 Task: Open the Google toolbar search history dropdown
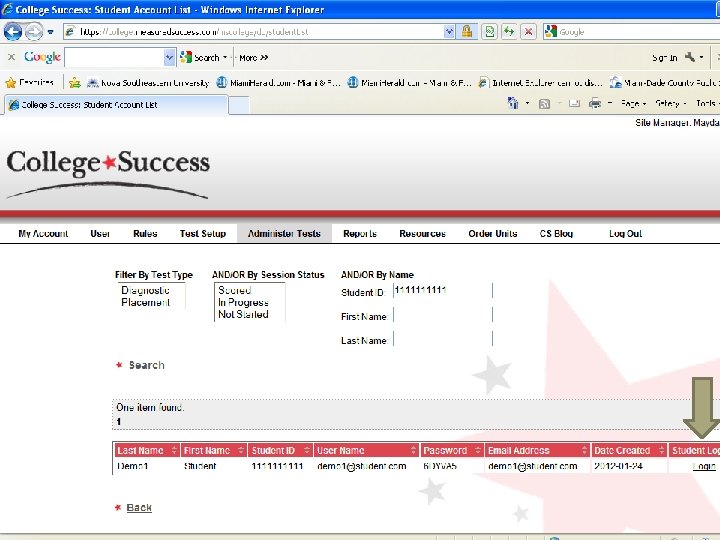[169, 57]
